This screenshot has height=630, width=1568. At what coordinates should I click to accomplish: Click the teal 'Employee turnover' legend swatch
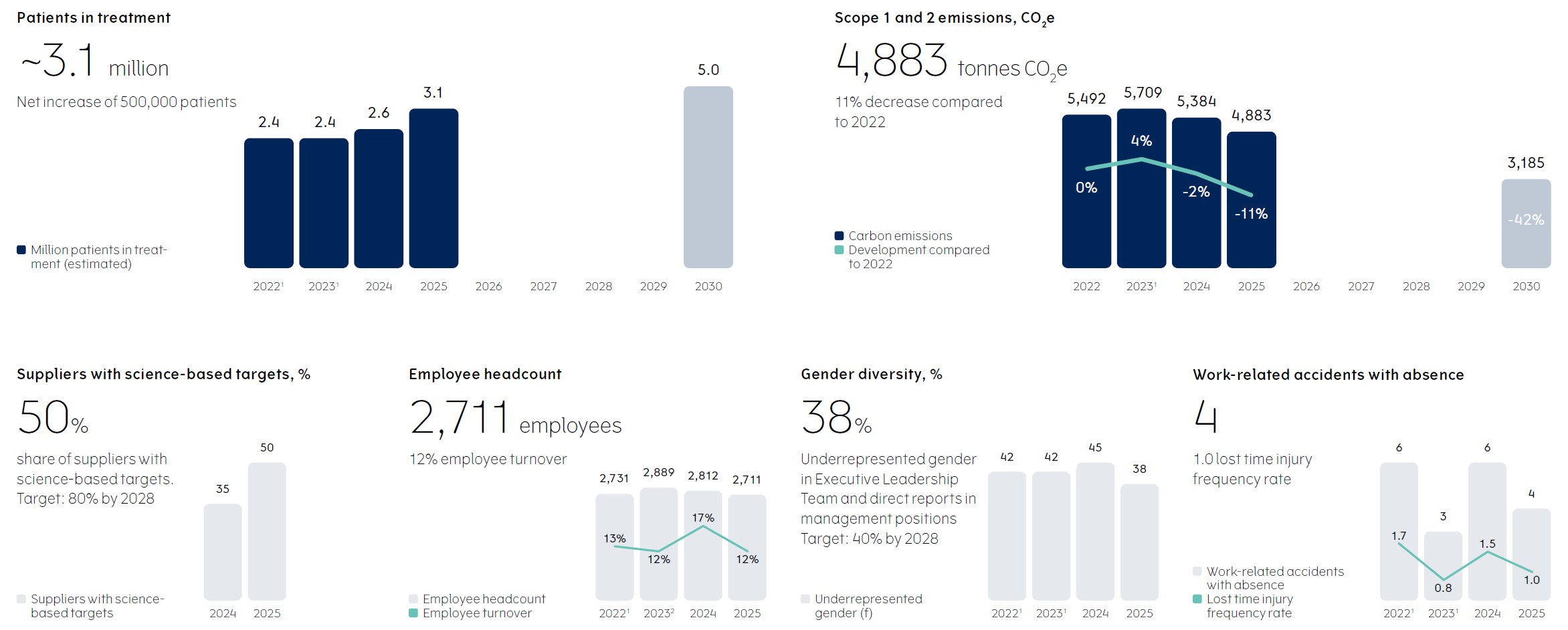click(413, 613)
